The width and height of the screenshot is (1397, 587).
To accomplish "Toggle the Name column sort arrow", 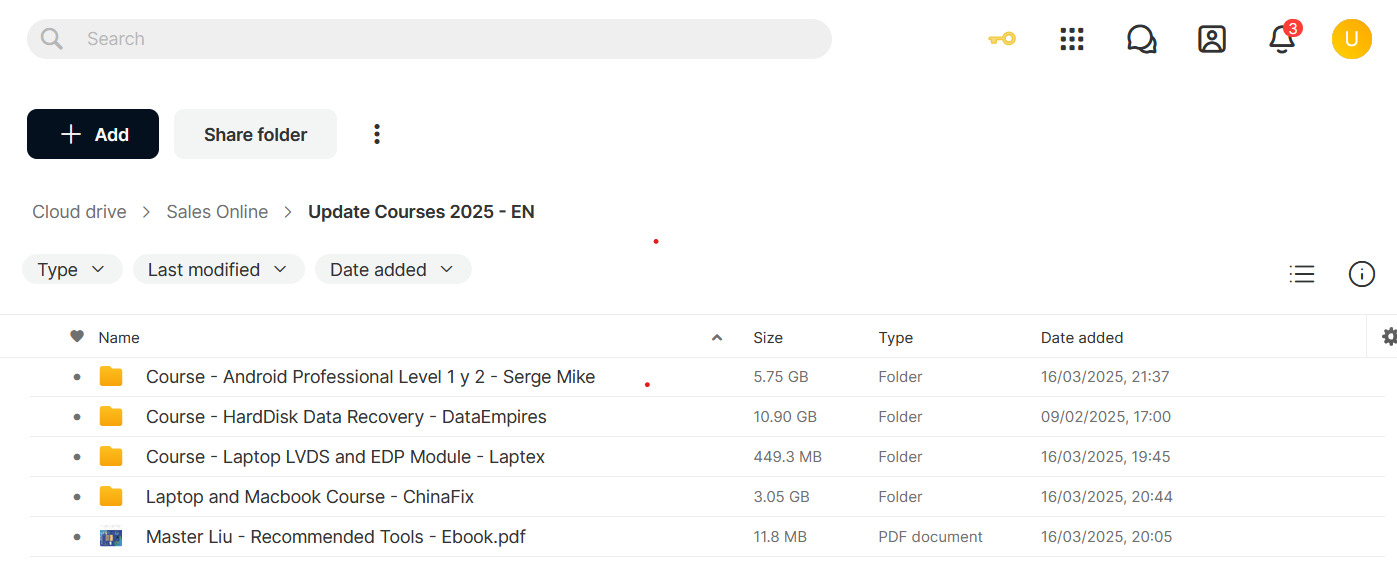I will (717, 338).
